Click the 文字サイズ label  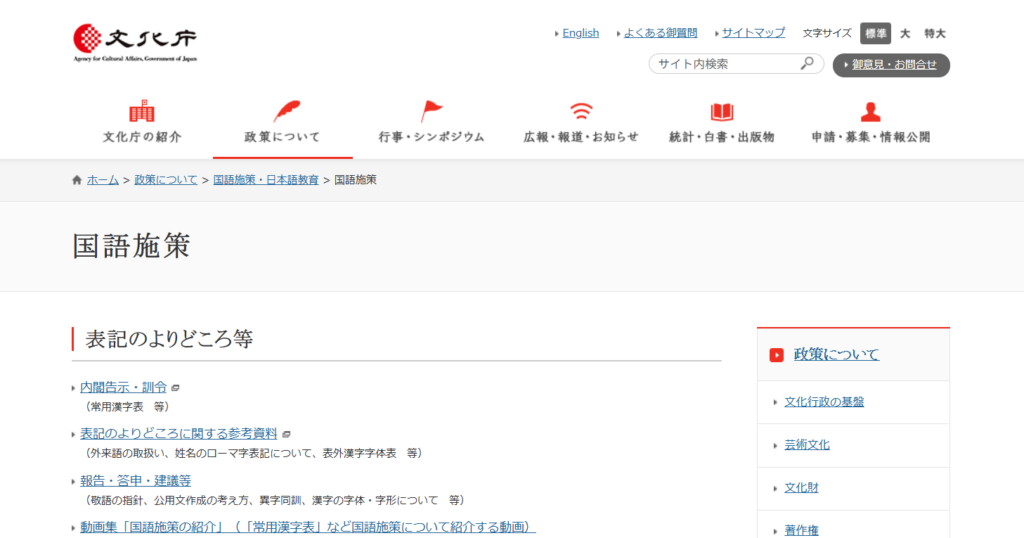pos(827,33)
